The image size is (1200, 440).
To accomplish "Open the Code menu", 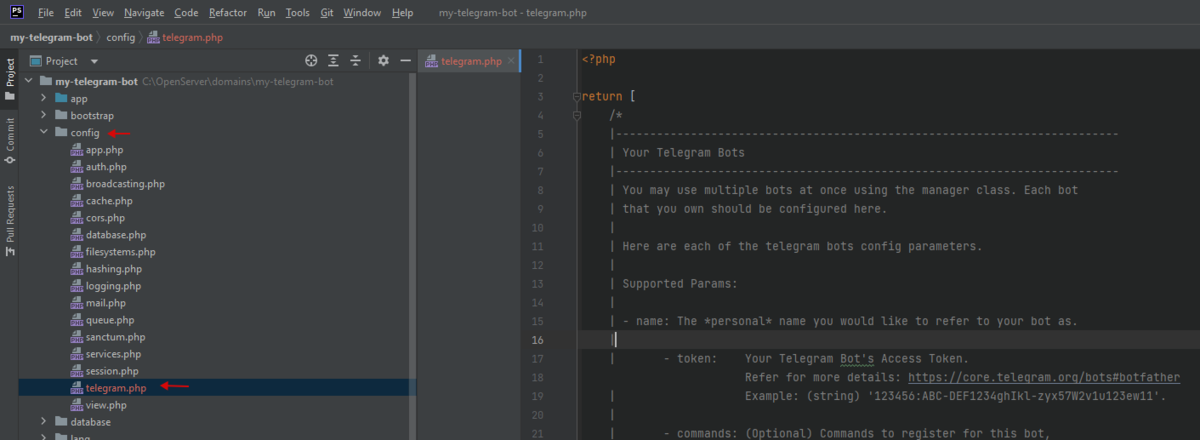I will click(x=186, y=14).
